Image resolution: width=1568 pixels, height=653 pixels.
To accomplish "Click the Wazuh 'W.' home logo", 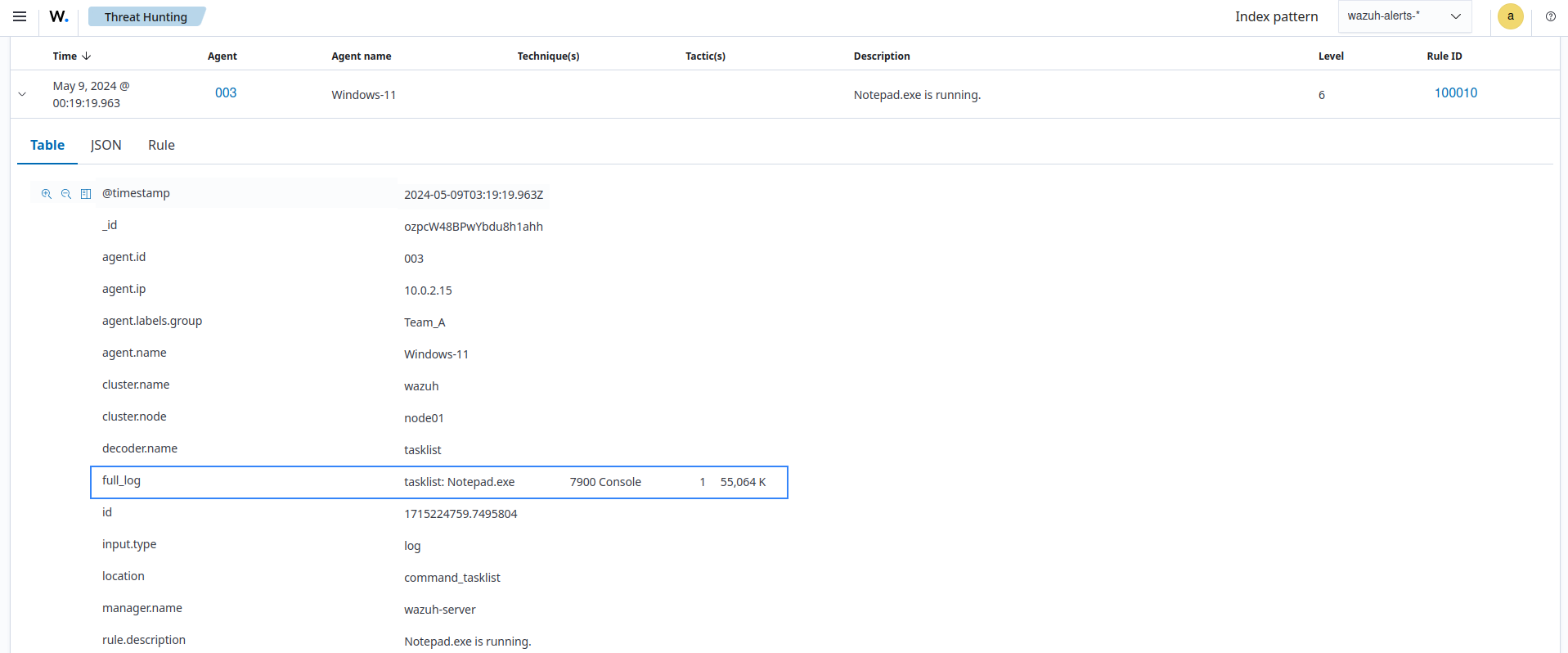I will [58, 16].
